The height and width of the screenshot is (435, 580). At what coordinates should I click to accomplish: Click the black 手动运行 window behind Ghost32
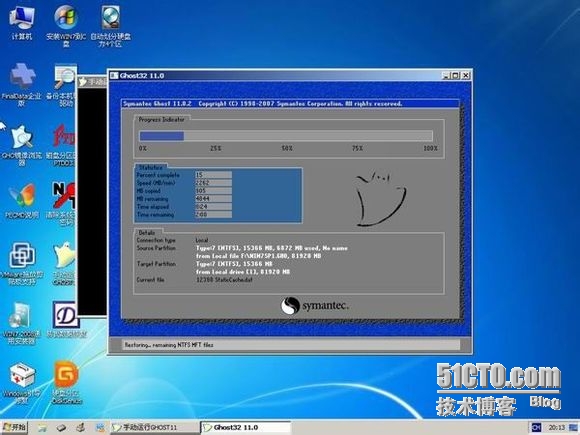[92, 202]
